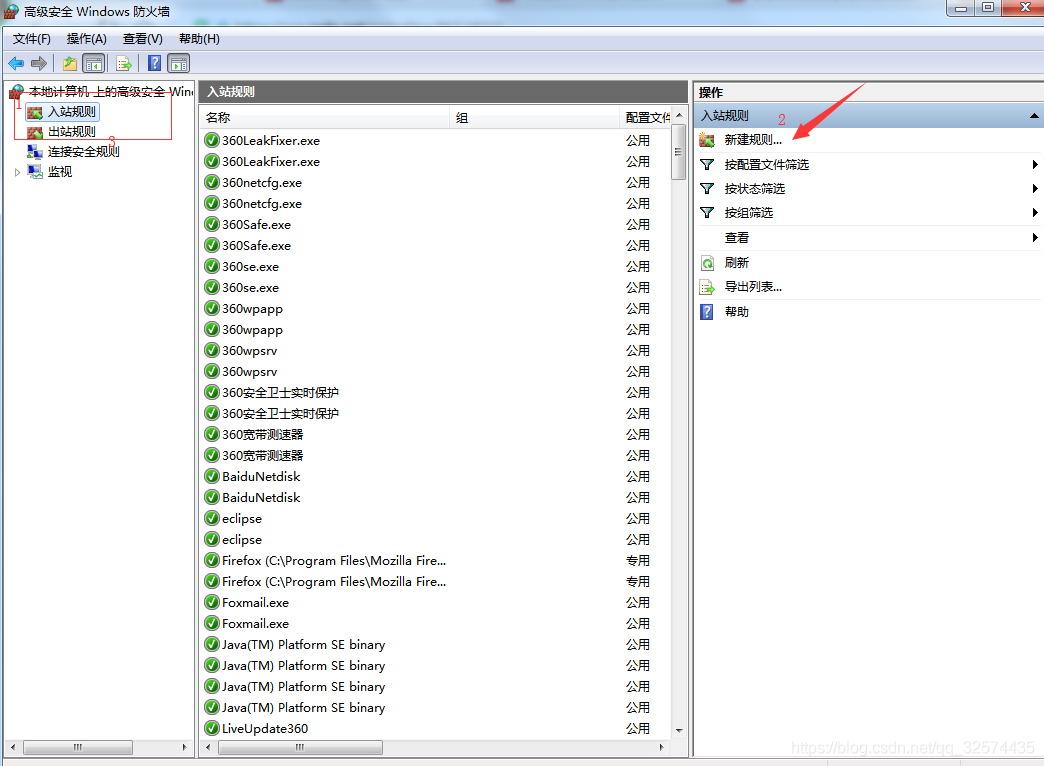
Task: Expand the 按状态筛选 submenu arrow
Action: (1035, 189)
